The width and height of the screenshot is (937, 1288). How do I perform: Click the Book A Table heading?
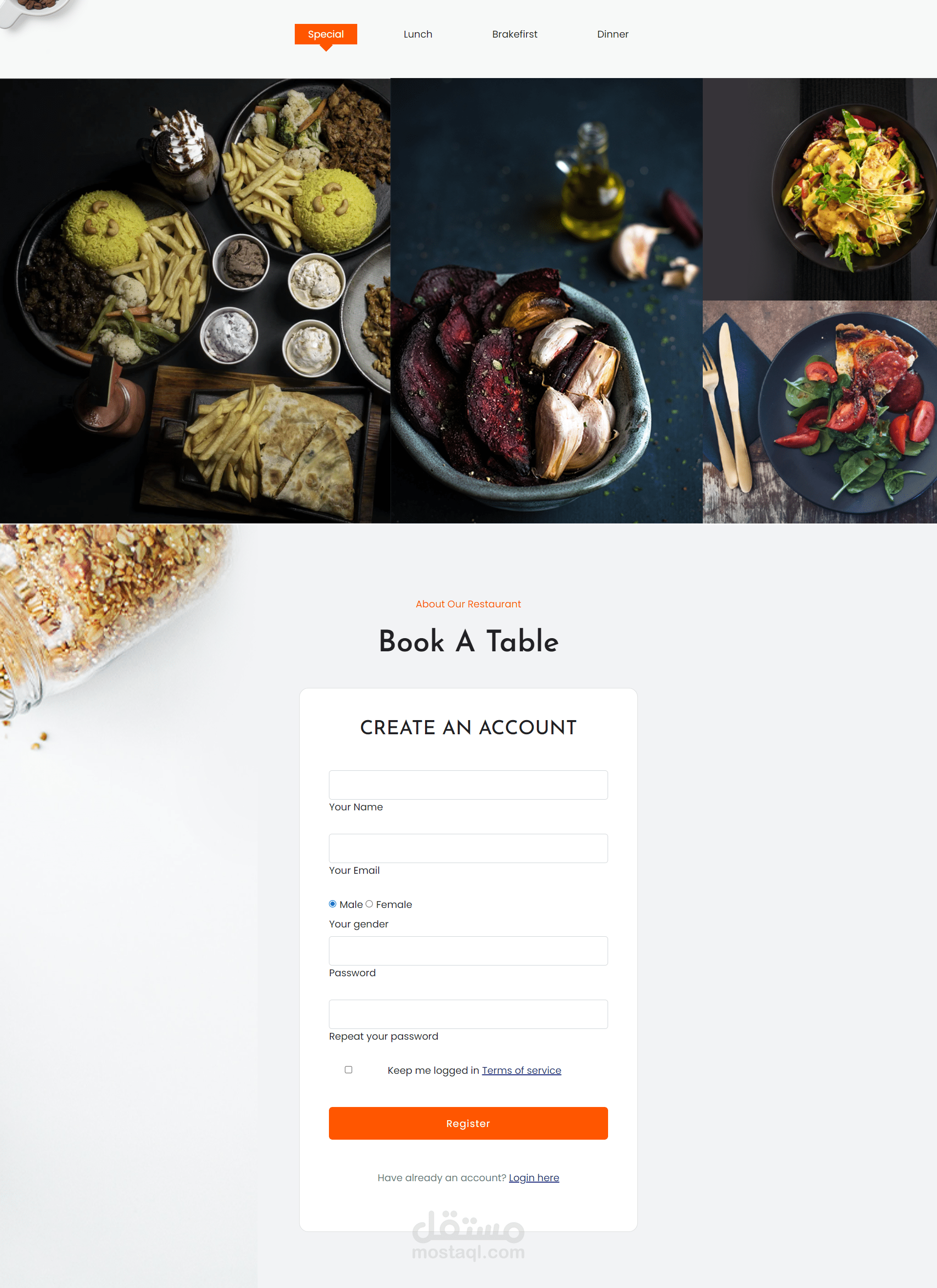click(468, 641)
